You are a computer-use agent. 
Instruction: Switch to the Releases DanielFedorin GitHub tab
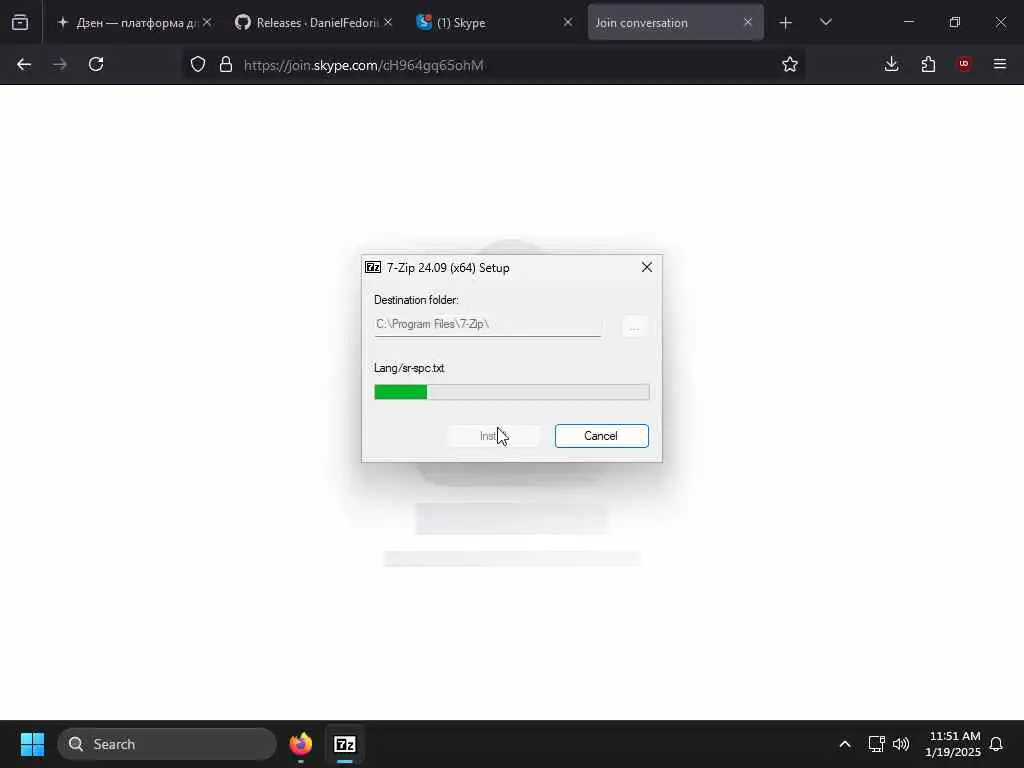point(314,22)
